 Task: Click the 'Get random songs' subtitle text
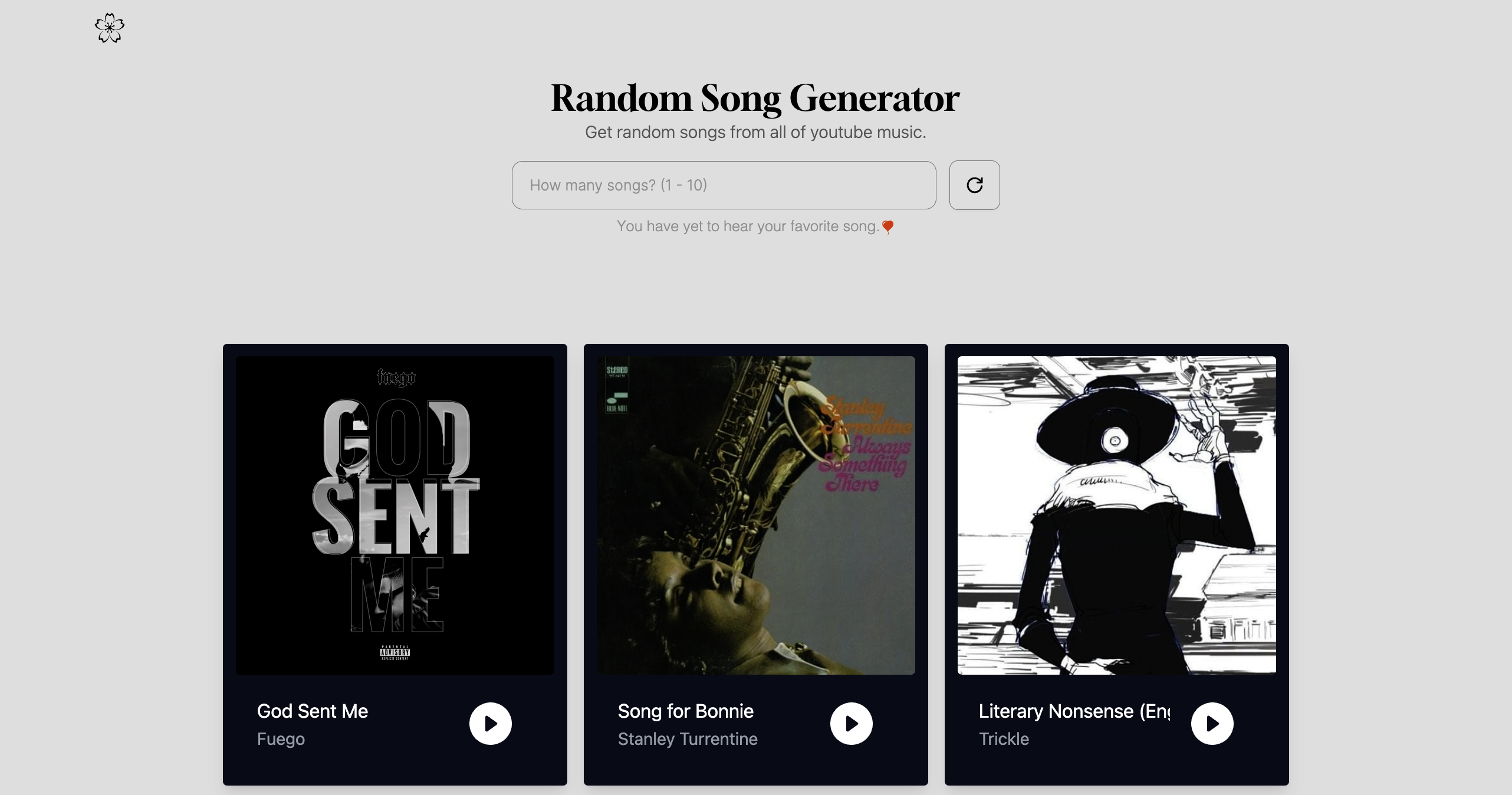coord(755,132)
